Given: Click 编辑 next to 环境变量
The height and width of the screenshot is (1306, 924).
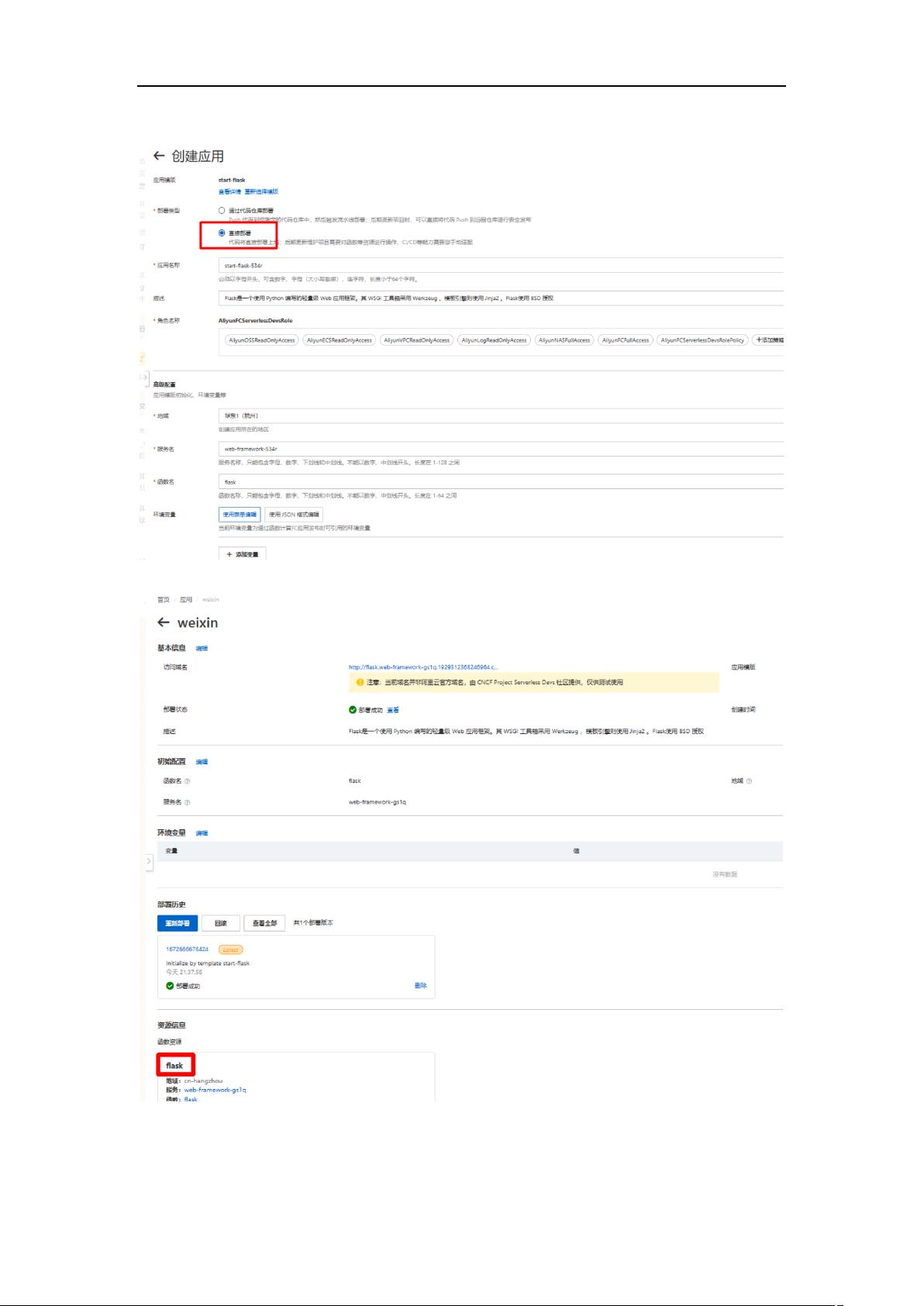Looking at the screenshot, I should point(202,833).
